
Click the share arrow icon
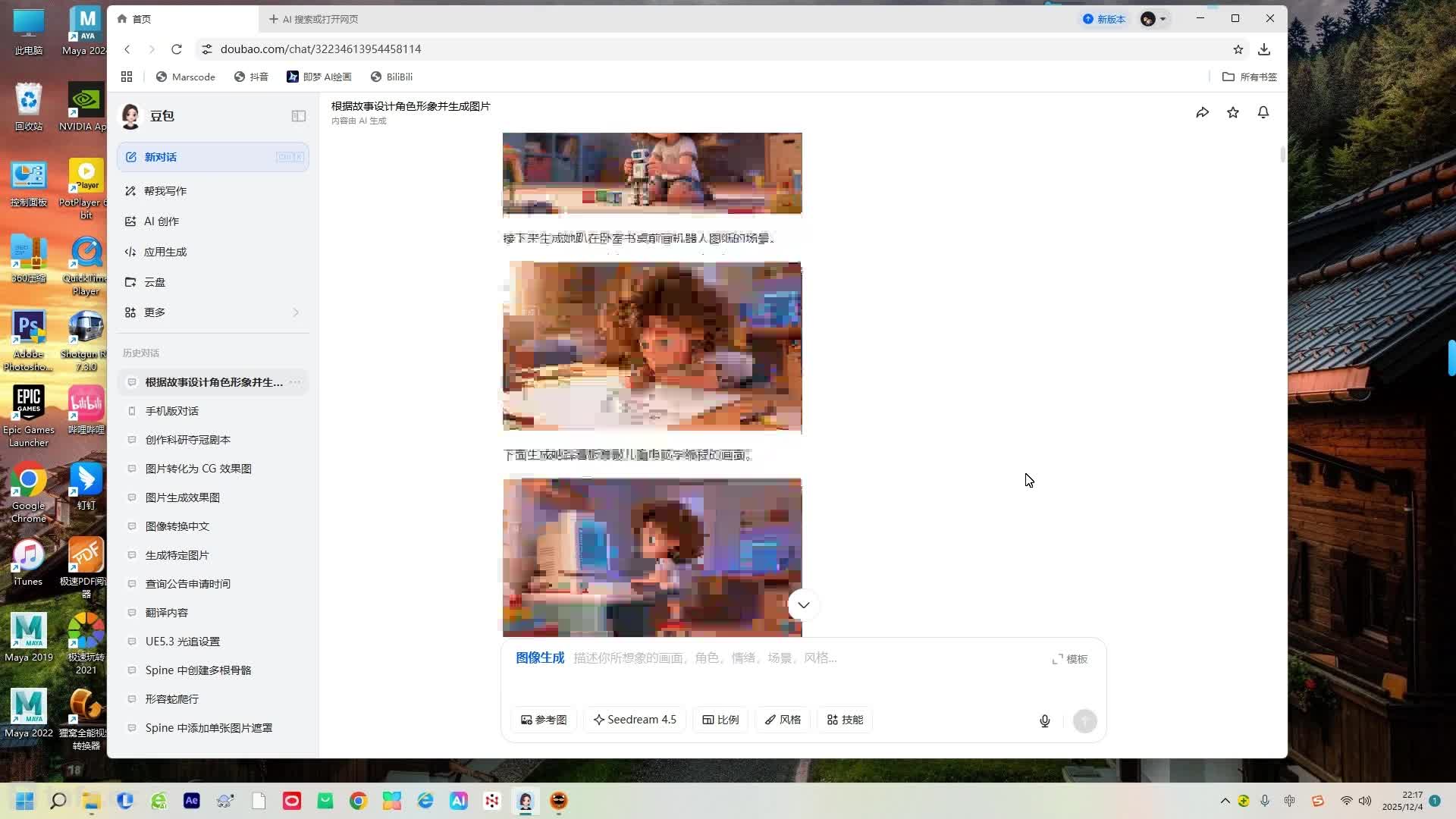1202,113
